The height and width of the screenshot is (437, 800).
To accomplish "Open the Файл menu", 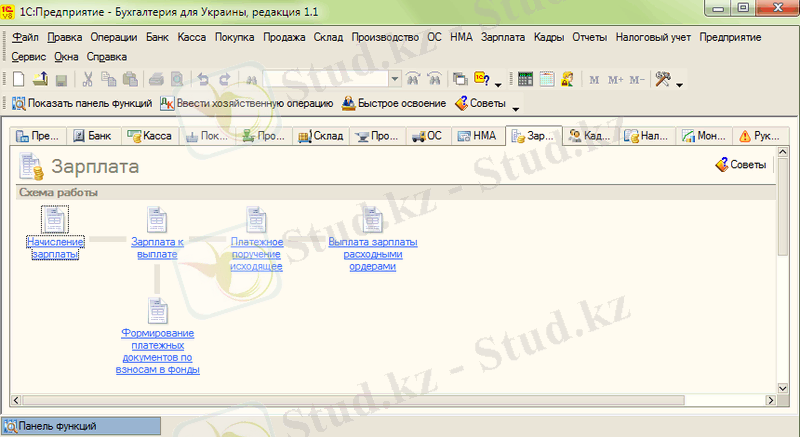I will tap(25, 37).
